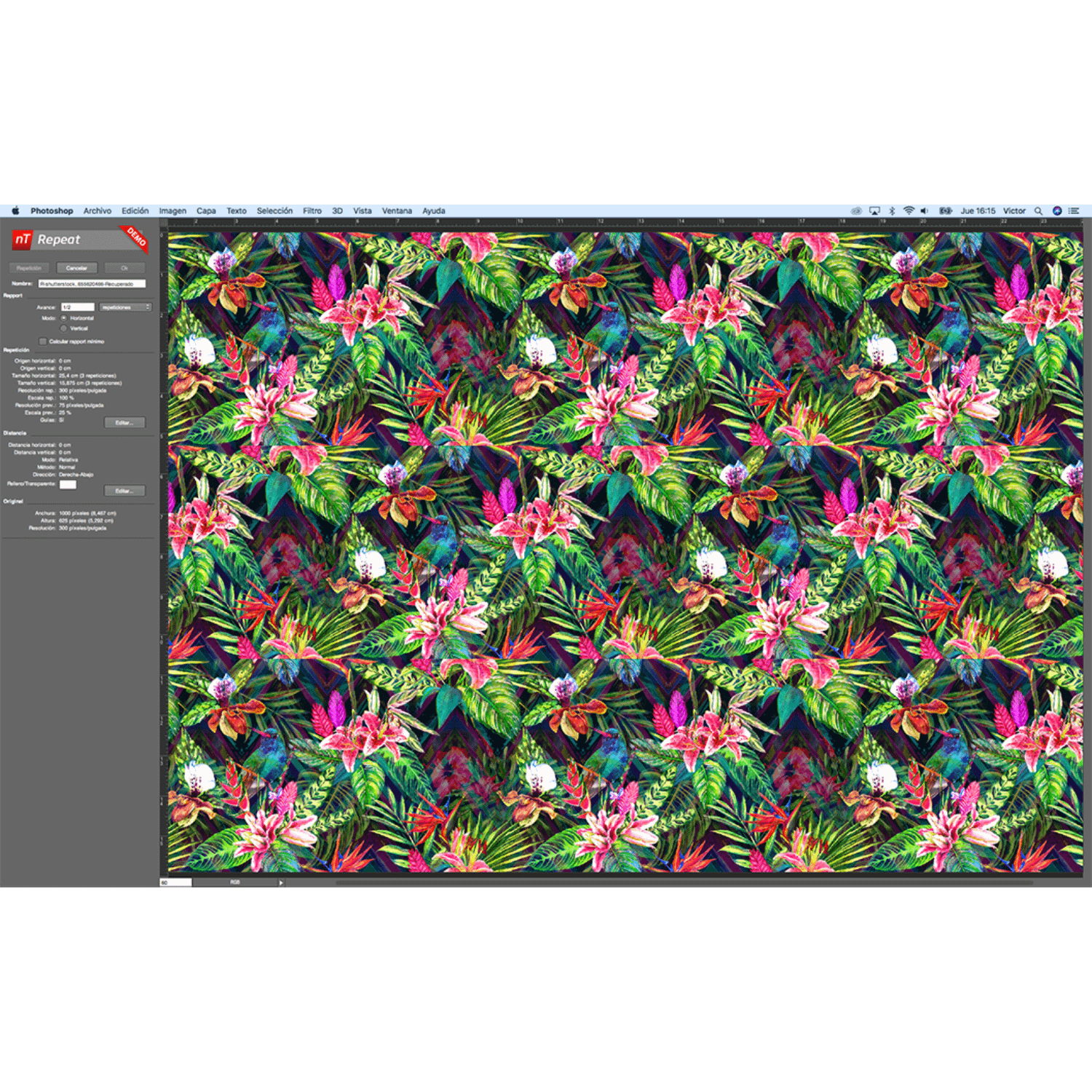Click the Victor user menu
Viewport: 1092px width, 1092px height.
tap(1014, 211)
